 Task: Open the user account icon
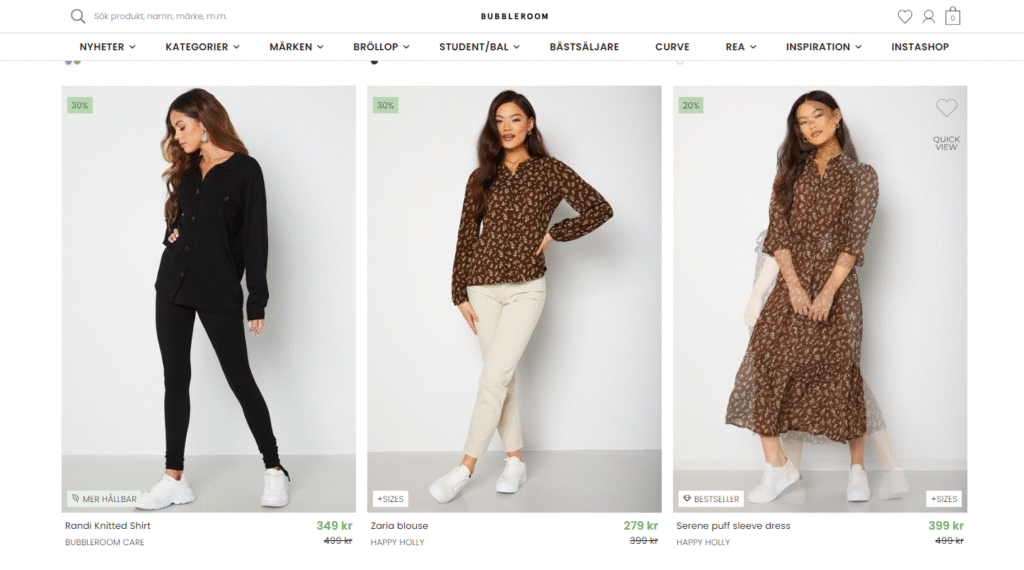click(x=929, y=16)
